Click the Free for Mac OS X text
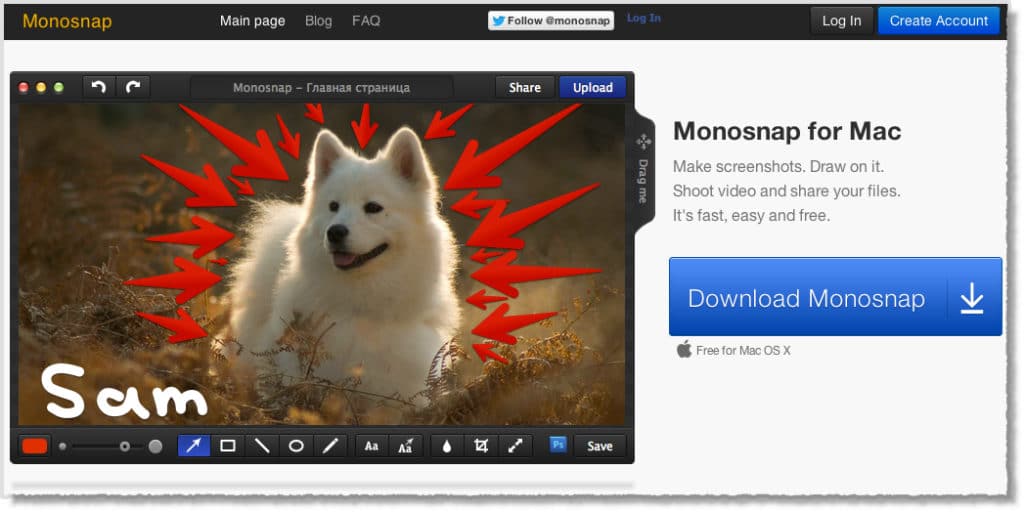This screenshot has height=512, width=1024. click(743, 351)
